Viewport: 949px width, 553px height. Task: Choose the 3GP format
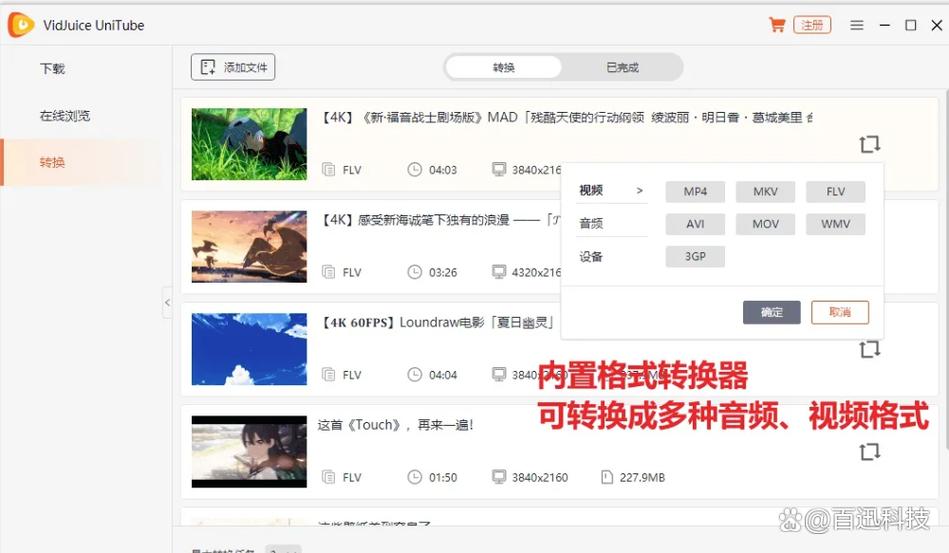695,257
